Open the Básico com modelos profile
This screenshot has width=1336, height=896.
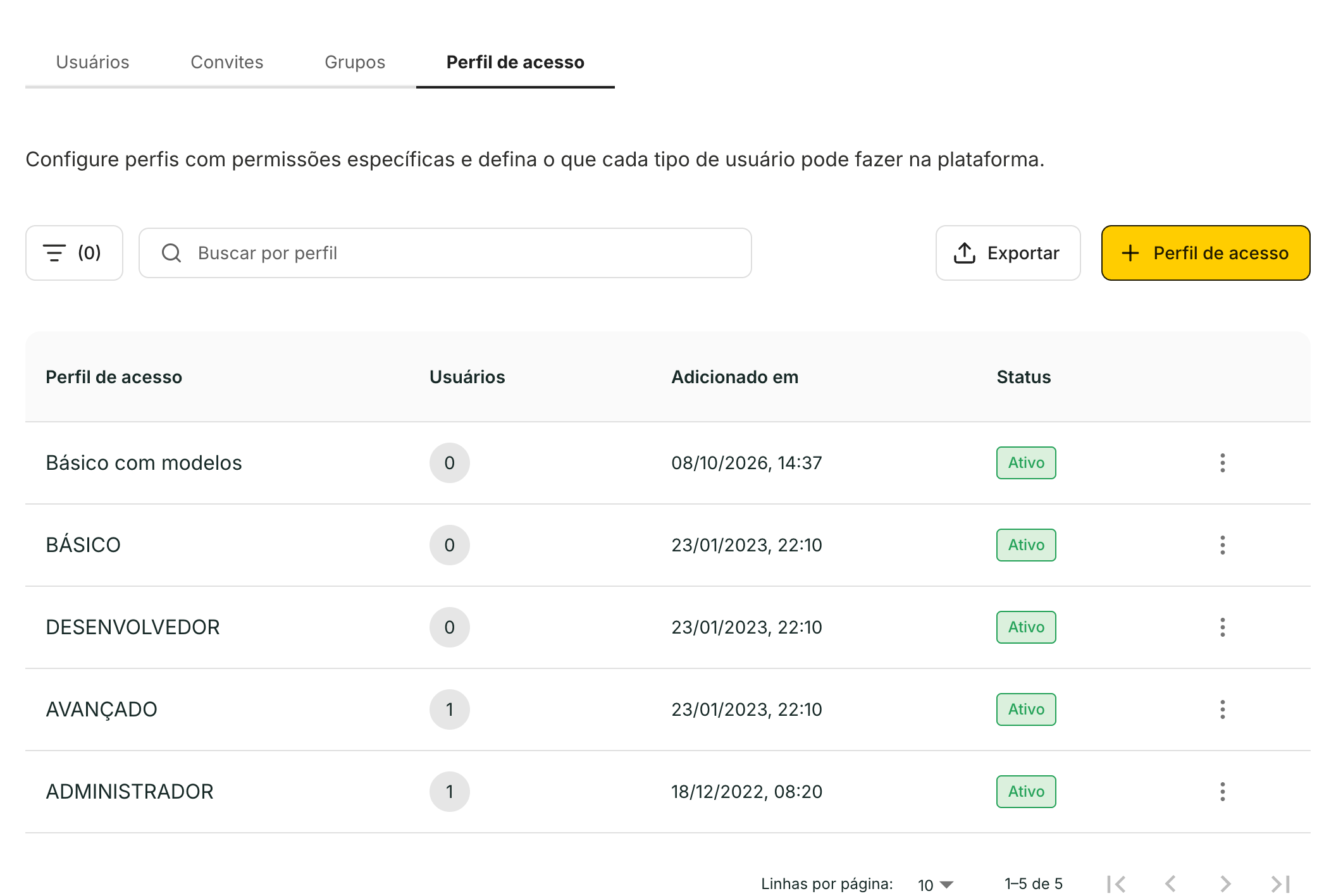[x=144, y=463]
